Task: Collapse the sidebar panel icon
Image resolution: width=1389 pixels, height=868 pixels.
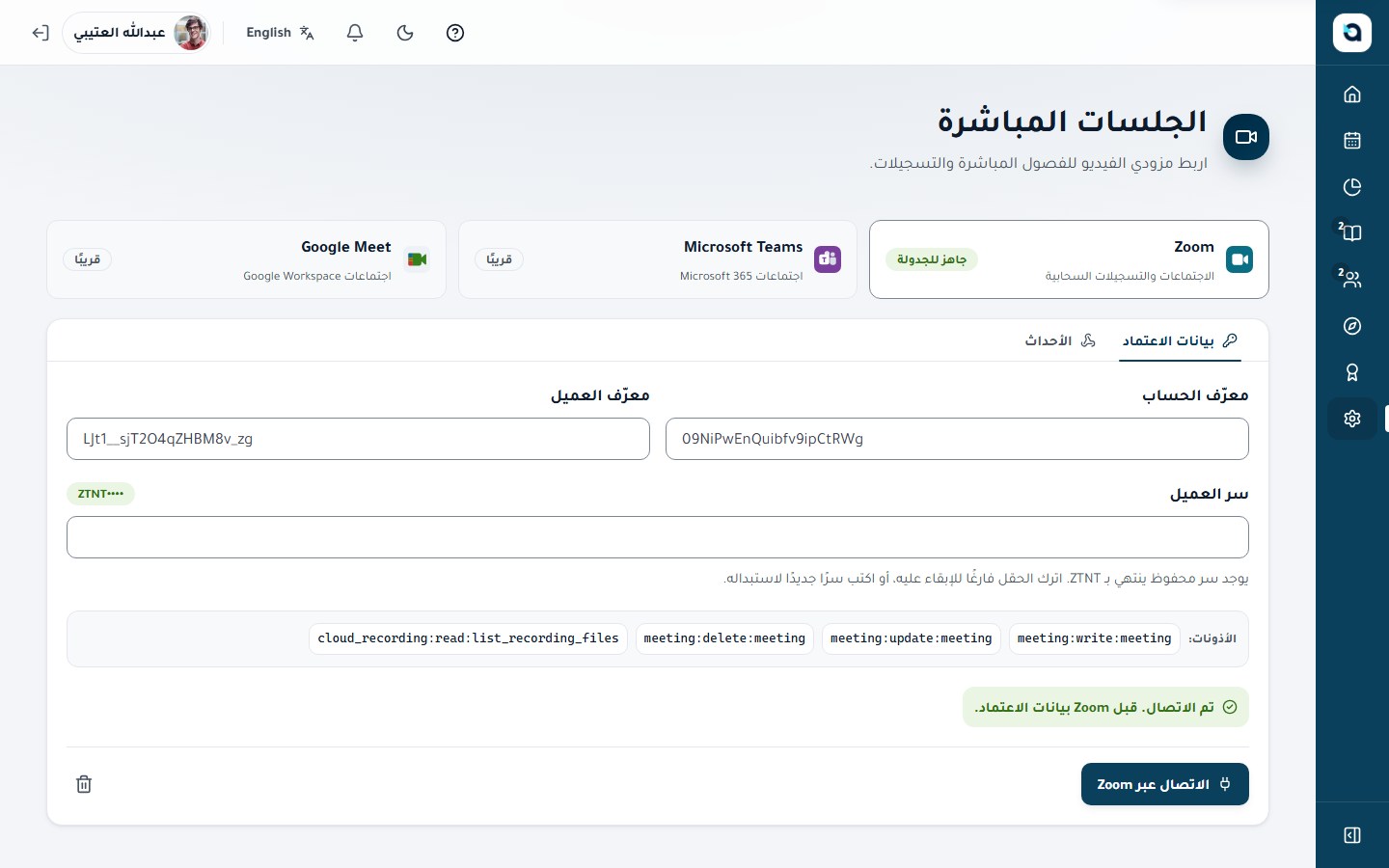Action: (x=1352, y=835)
